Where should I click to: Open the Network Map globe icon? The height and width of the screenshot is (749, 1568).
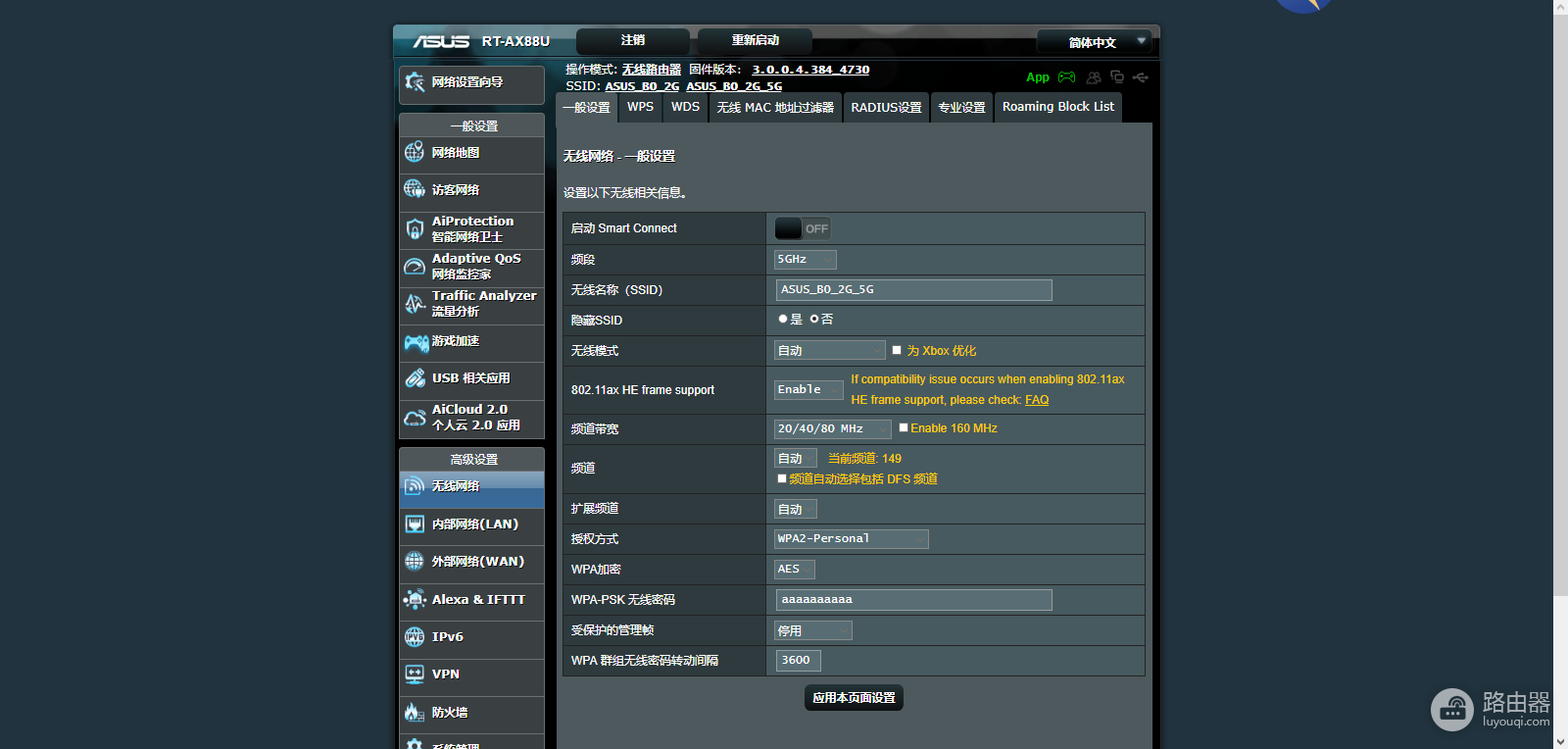[x=415, y=153]
